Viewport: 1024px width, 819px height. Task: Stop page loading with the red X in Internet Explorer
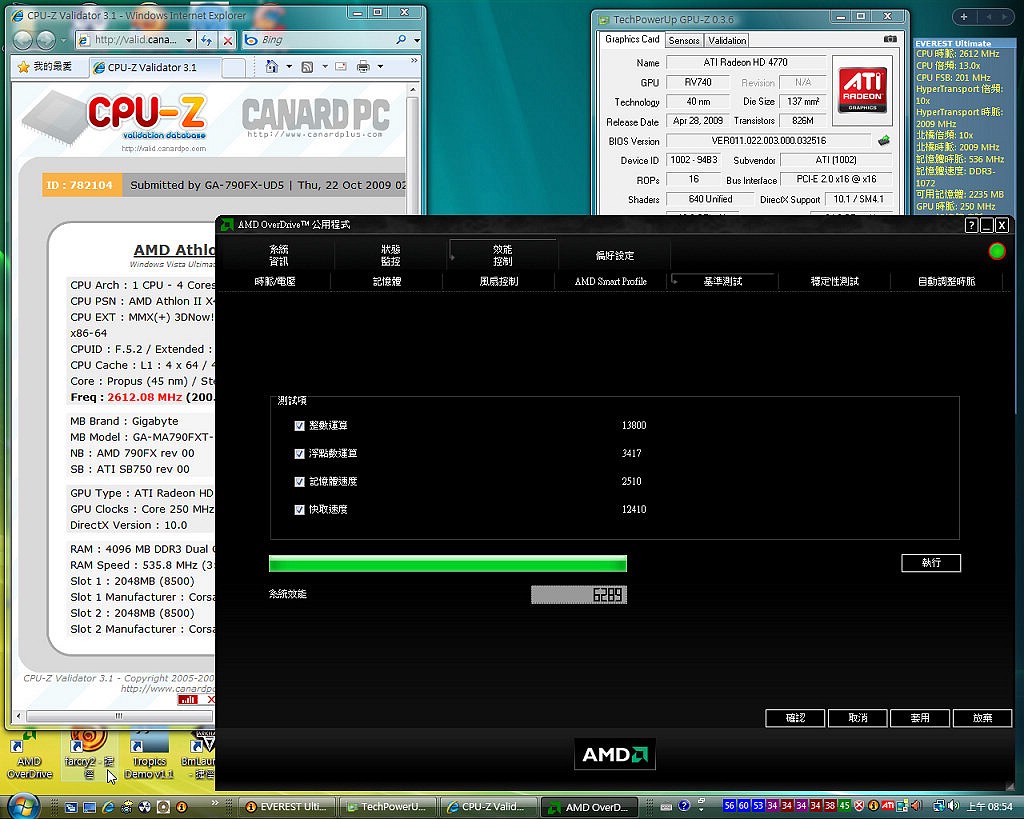(227, 40)
